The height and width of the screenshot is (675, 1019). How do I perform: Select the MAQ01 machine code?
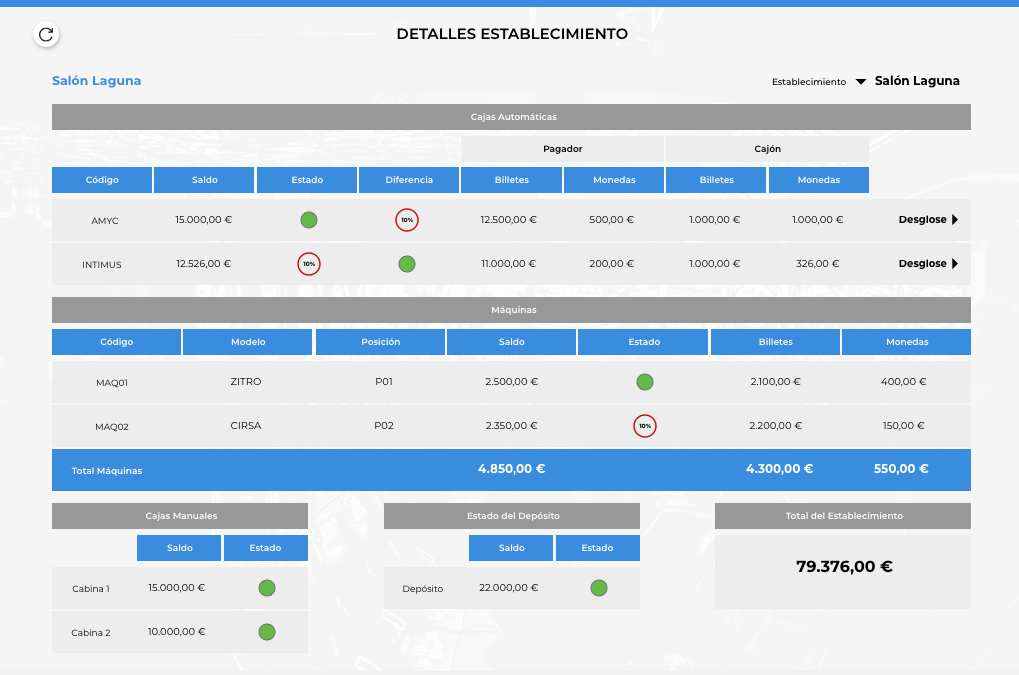pyautogui.click(x=112, y=383)
